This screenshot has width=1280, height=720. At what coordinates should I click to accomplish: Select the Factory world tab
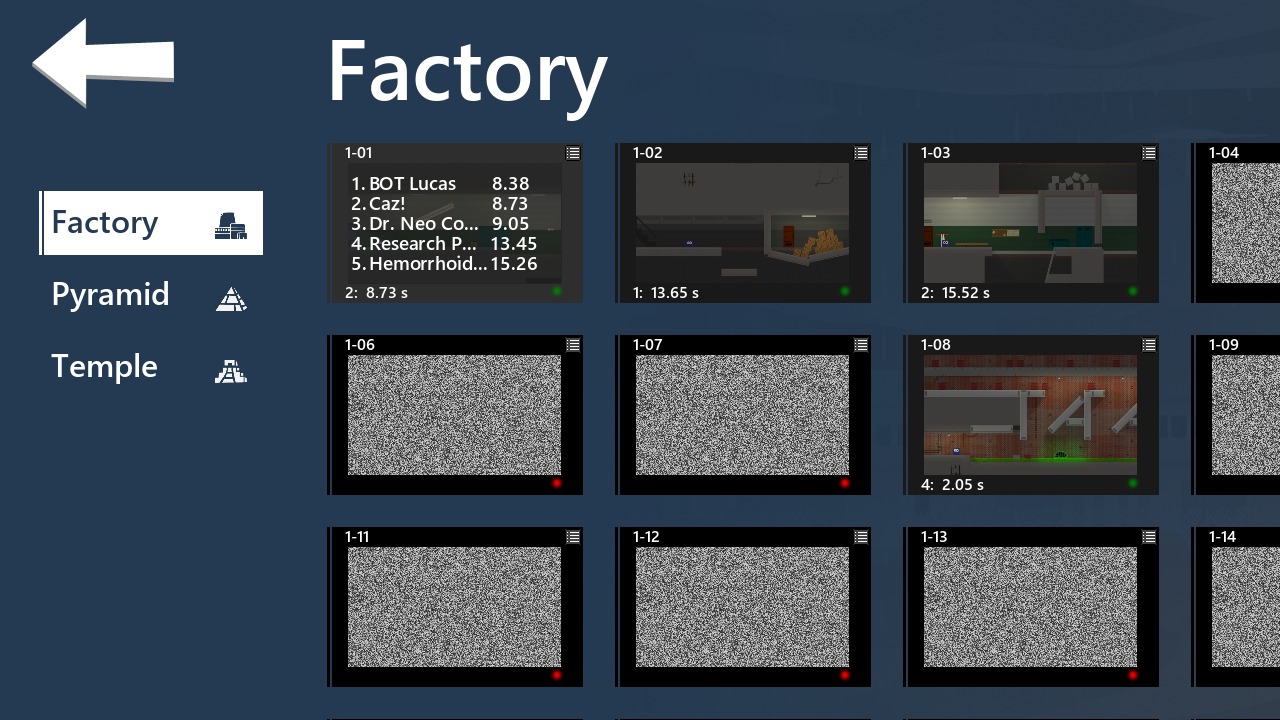click(151, 223)
